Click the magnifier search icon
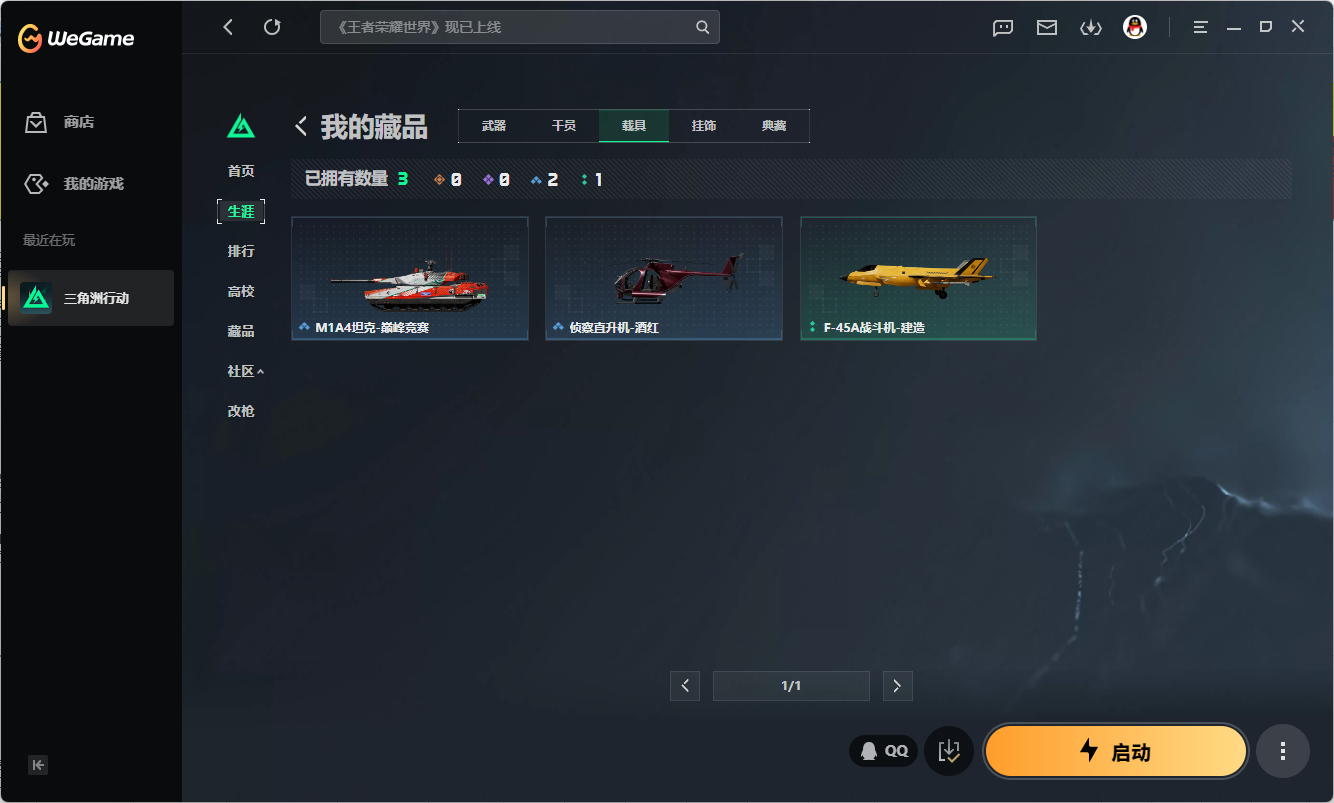 click(703, 27)
